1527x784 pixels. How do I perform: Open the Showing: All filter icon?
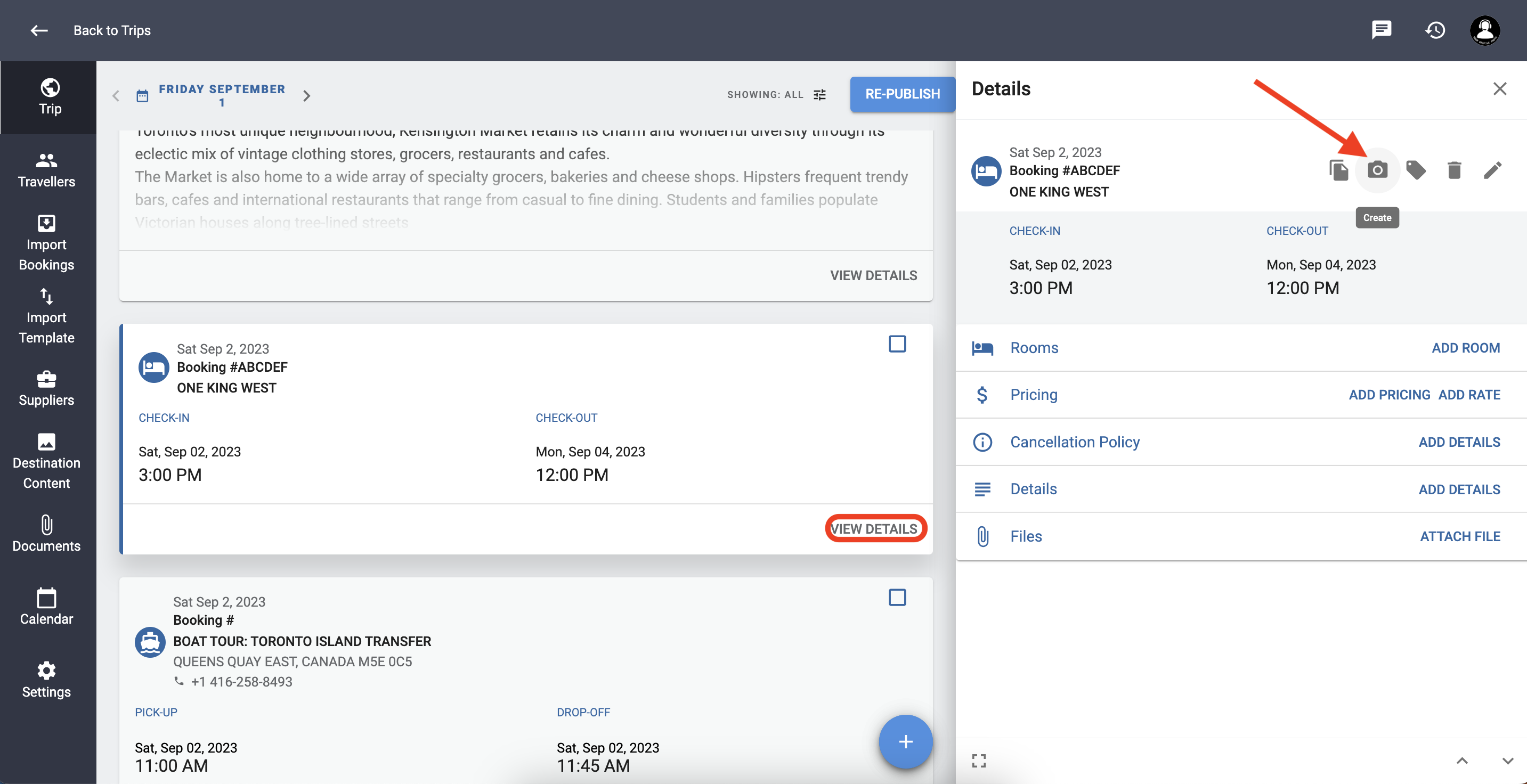pos(820,95)
